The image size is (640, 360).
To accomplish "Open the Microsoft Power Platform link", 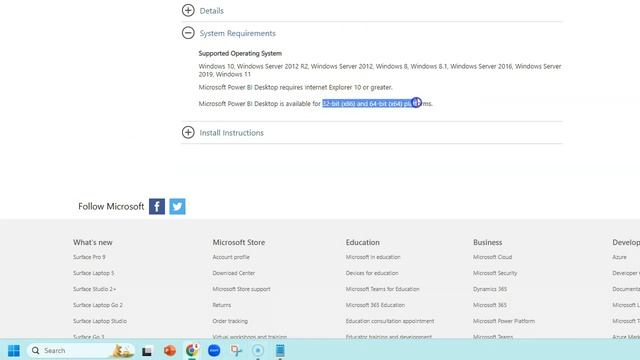I will click(504, 321).
